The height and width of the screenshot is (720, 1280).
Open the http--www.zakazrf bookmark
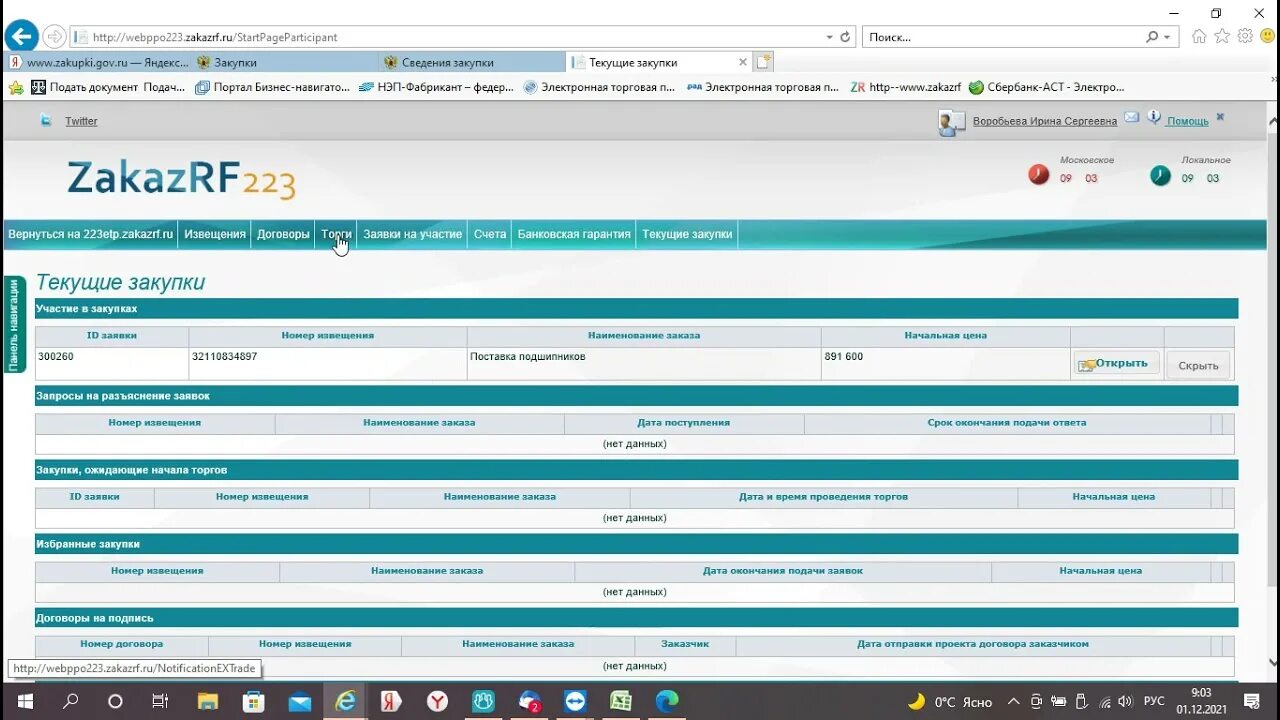[x=906, y=87]
